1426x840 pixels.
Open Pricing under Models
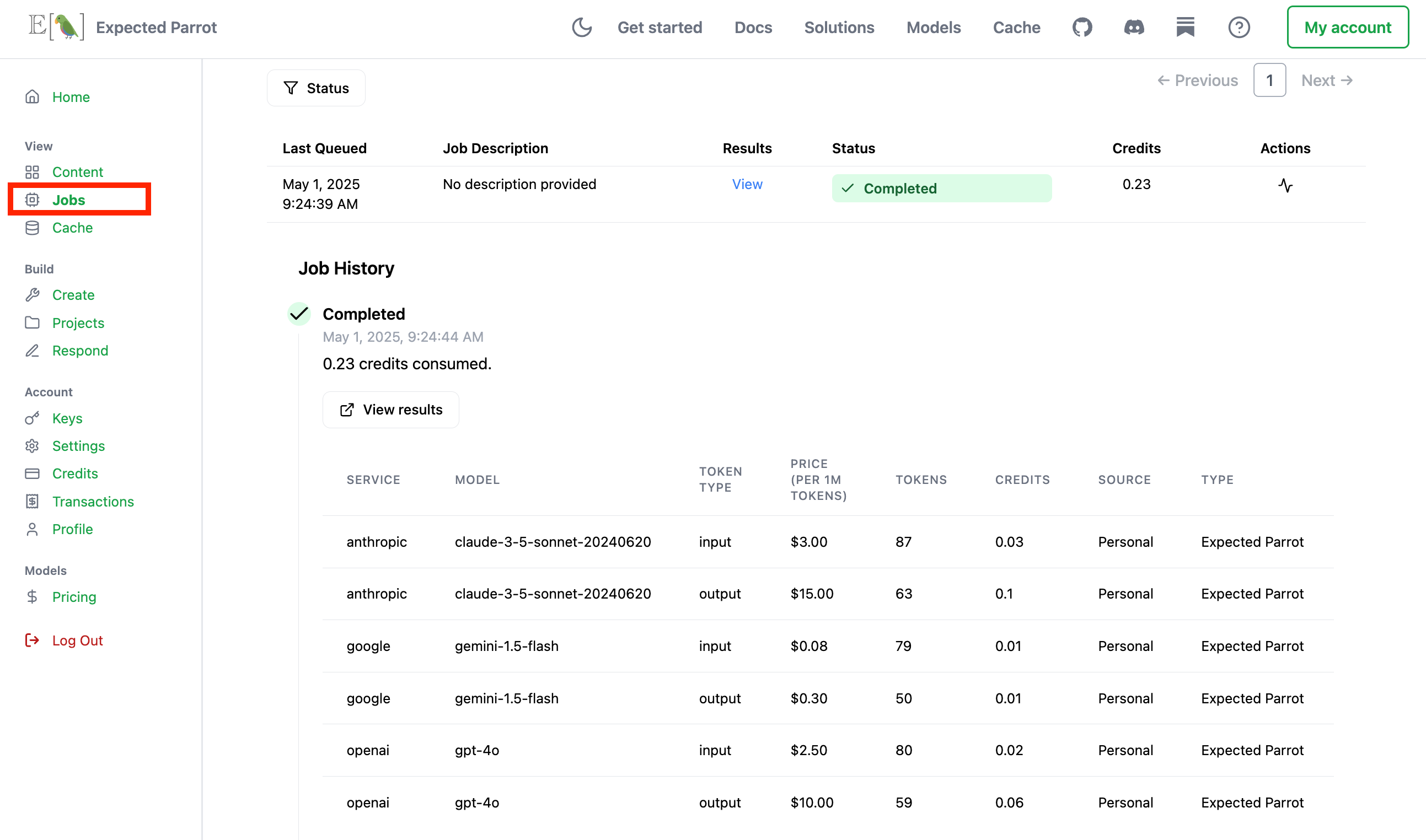point(74,596)
